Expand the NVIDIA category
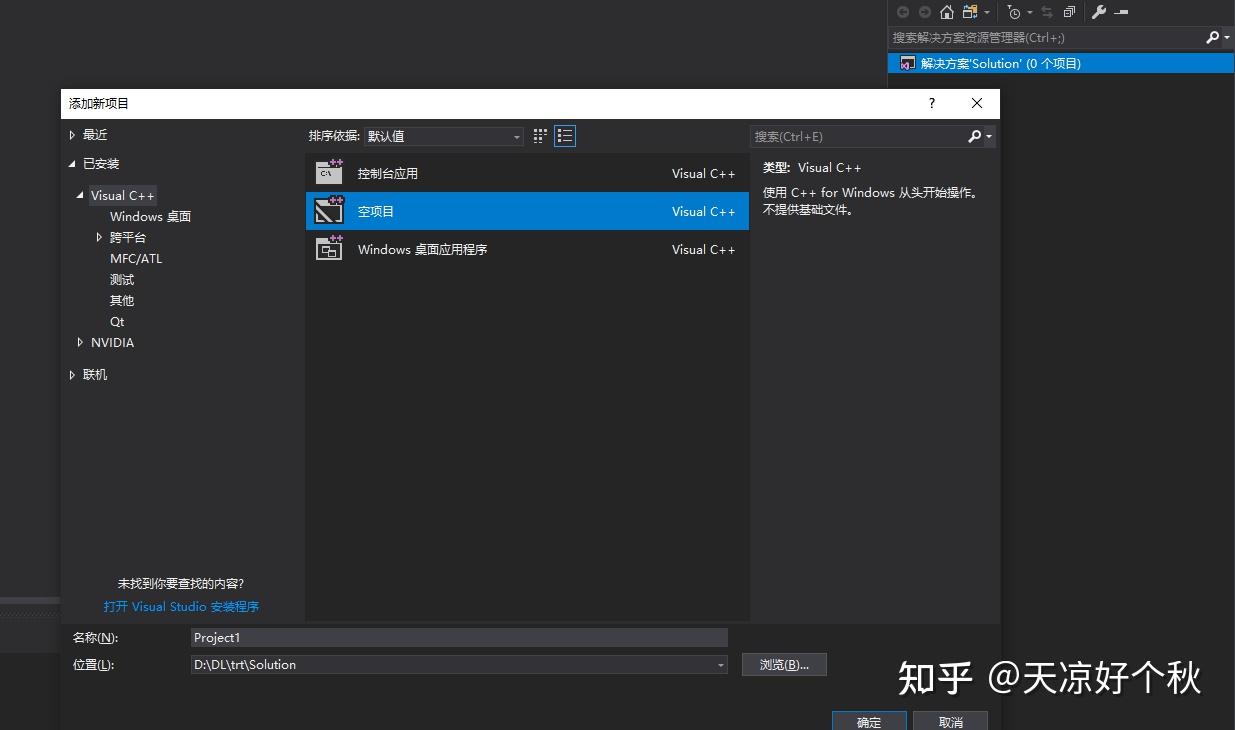Screen dimensions: 1235x730 (x=112, y=342)
